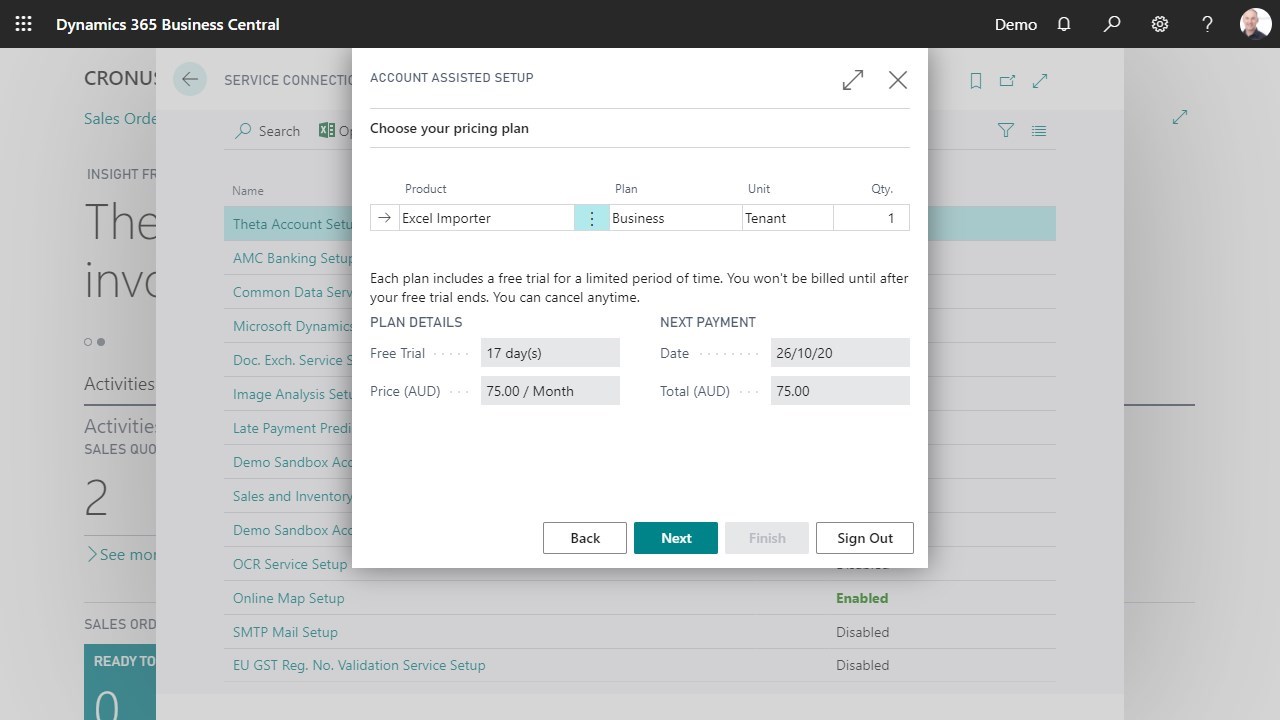Click the Back button

pos(585,538)
